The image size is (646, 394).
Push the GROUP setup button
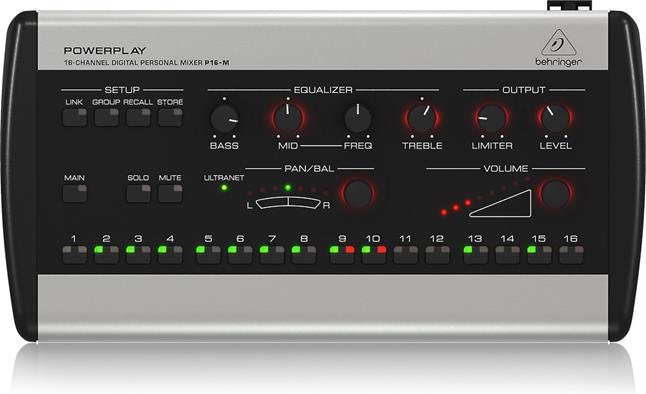click(106, 117)
